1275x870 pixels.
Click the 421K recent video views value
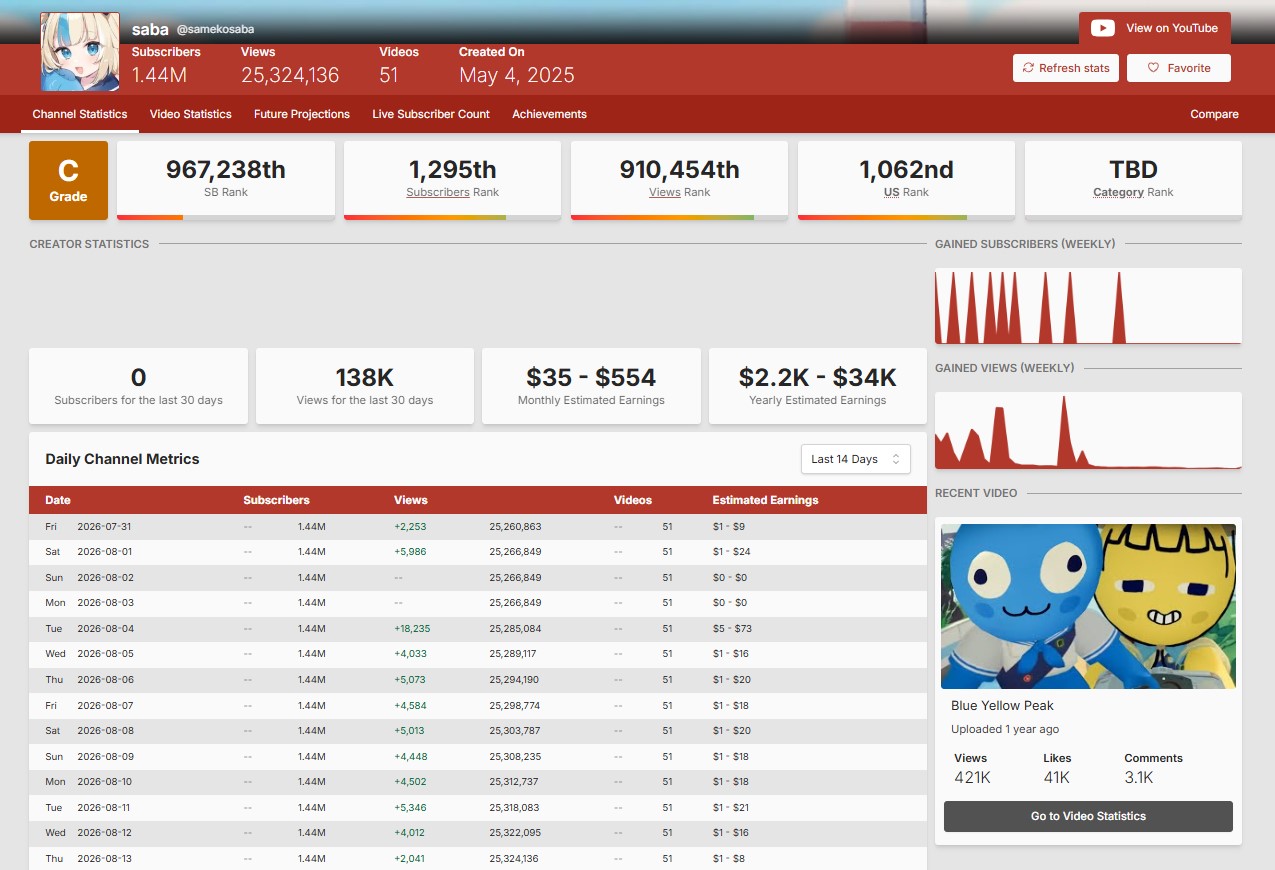click(x=972, y=777)
